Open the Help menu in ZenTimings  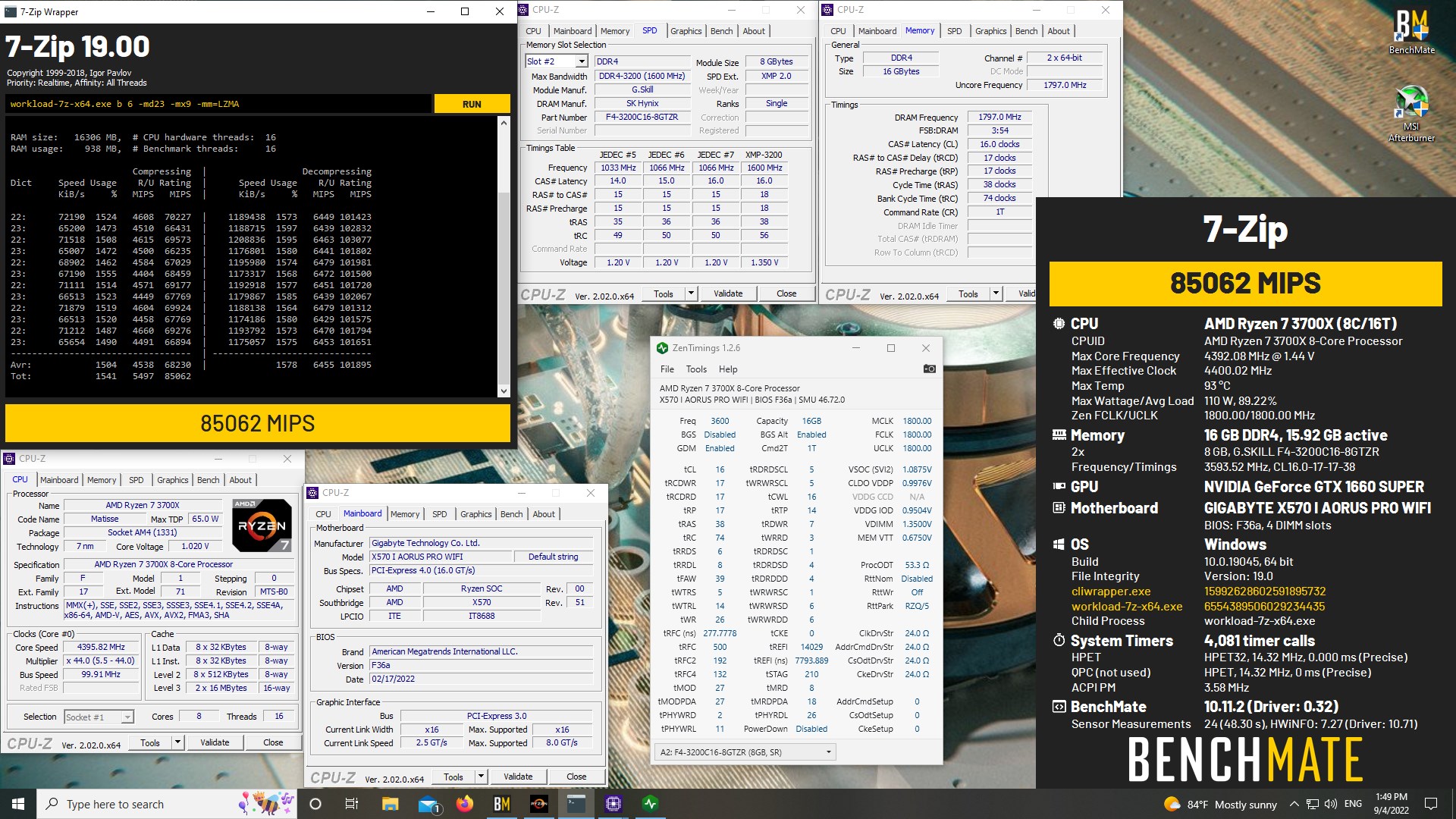728,369
